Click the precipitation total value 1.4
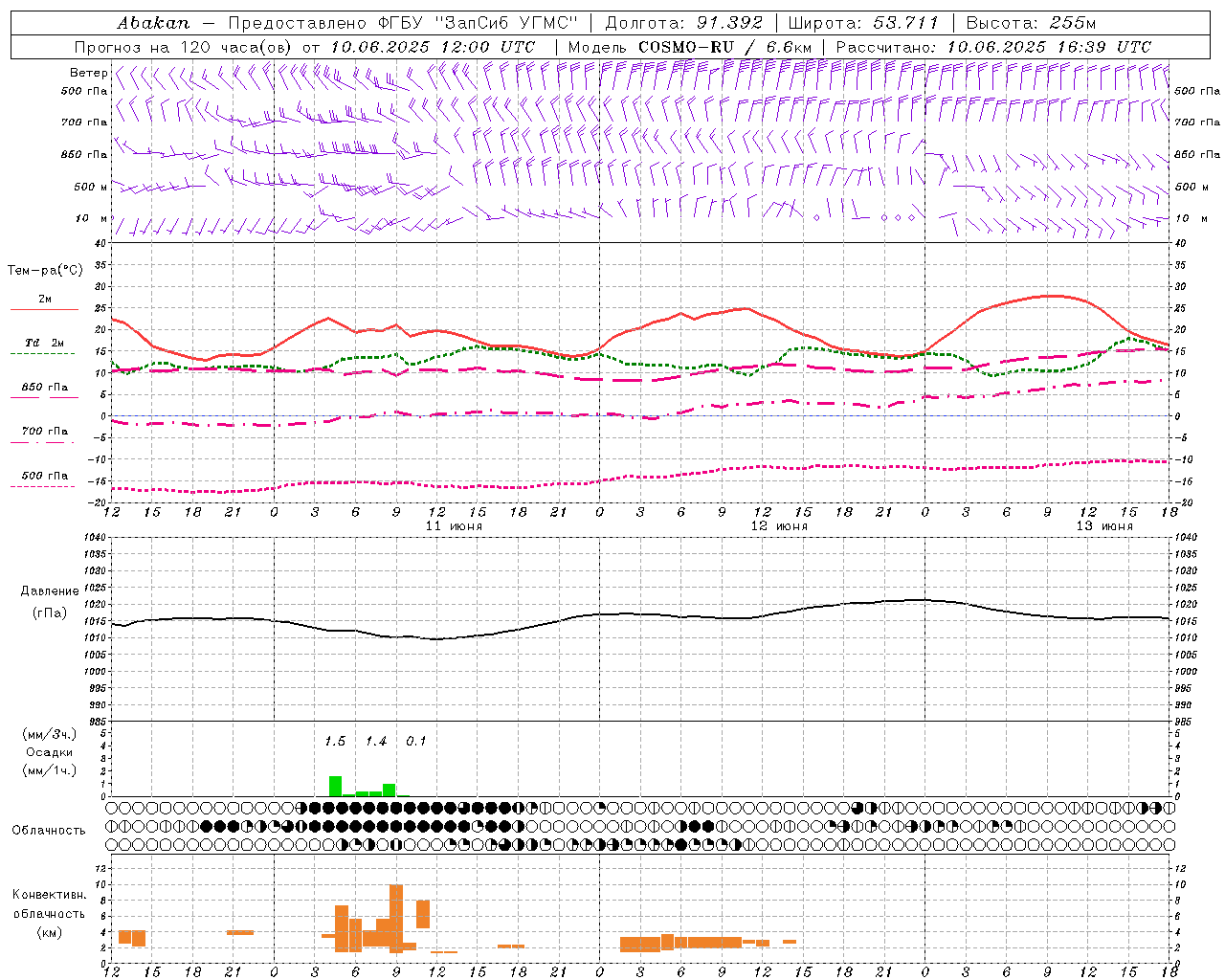The height and width of the screenshot is (980, 1225). tap(376, 742)
